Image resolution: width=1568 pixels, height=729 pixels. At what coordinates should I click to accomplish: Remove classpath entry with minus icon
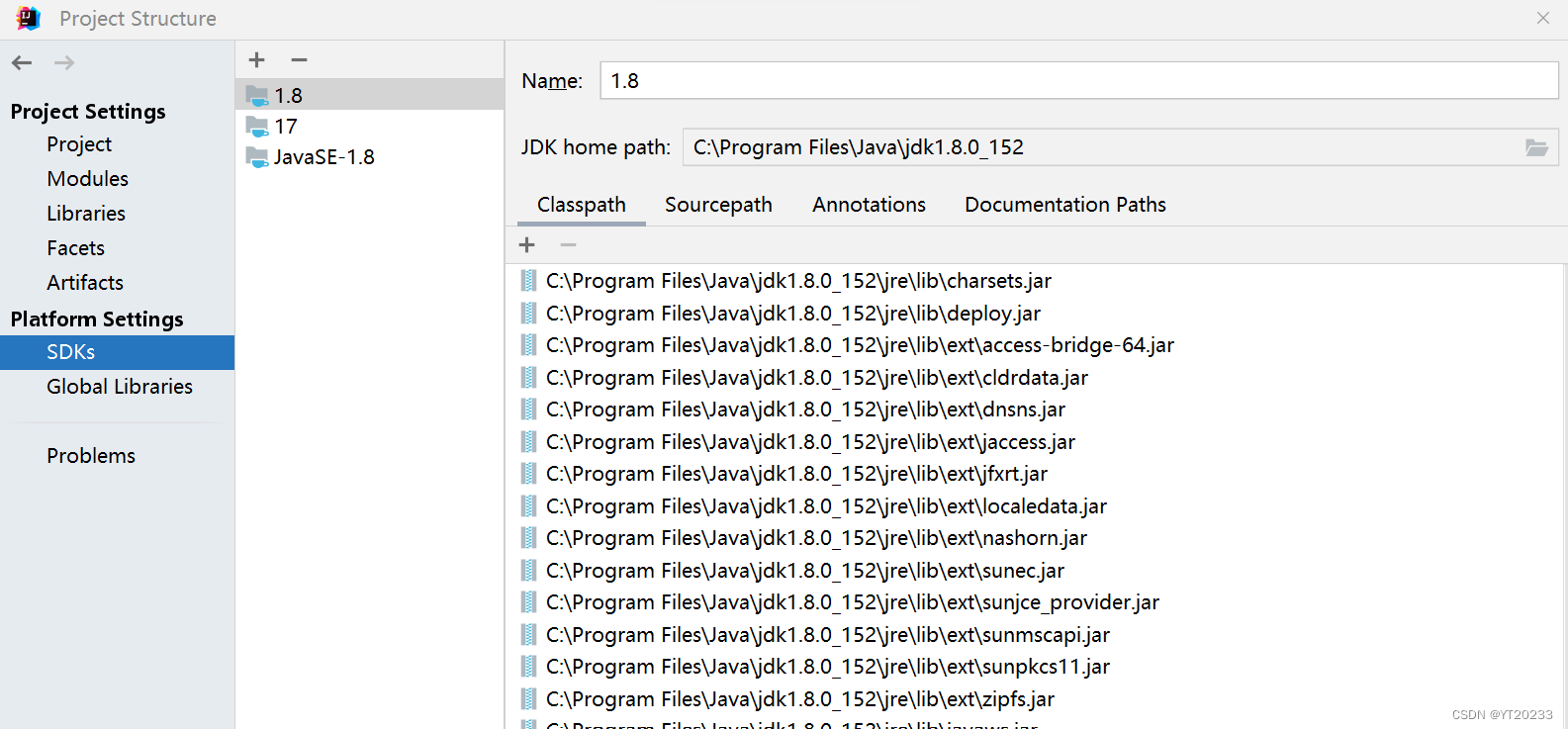(568, 244)
